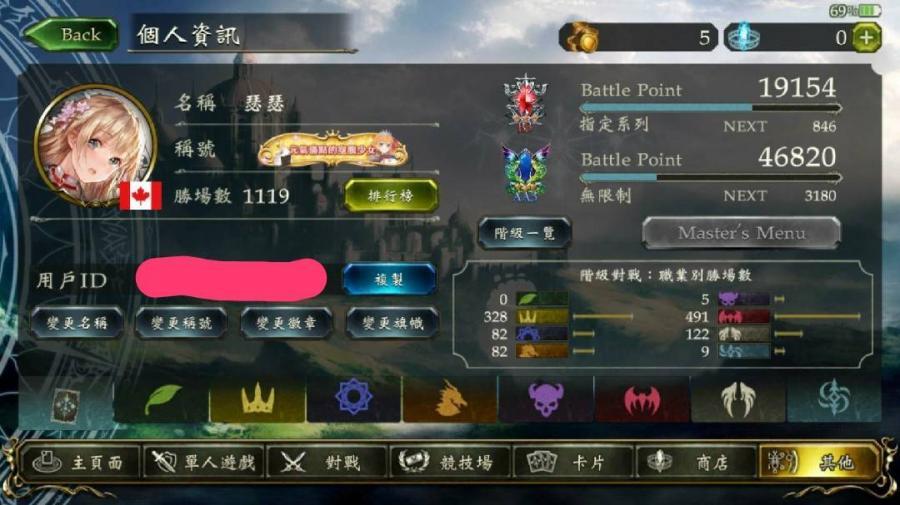The width and height of the screenshot is (900, 505).
Task: Click the Back button
Action: click(72, 34)
